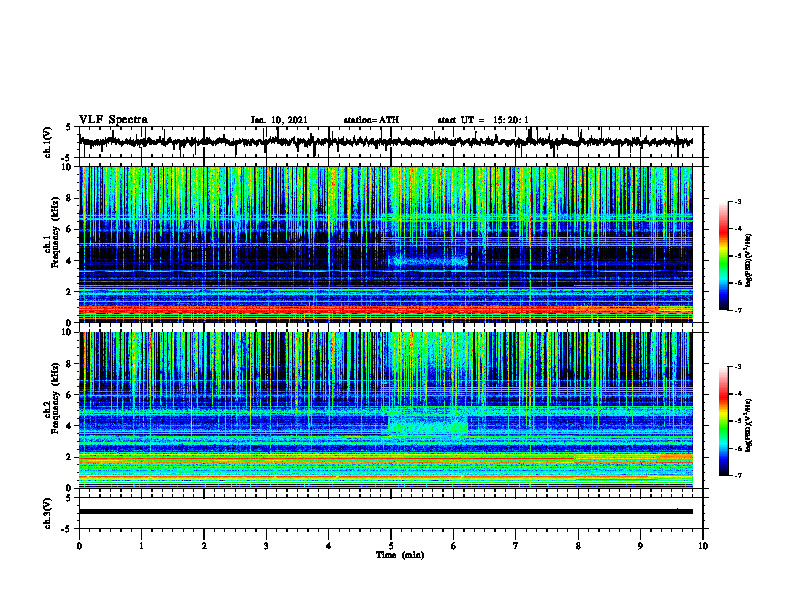Click time axis tick label 5
This screenshot has width=792, height=612.
point(391,546)
